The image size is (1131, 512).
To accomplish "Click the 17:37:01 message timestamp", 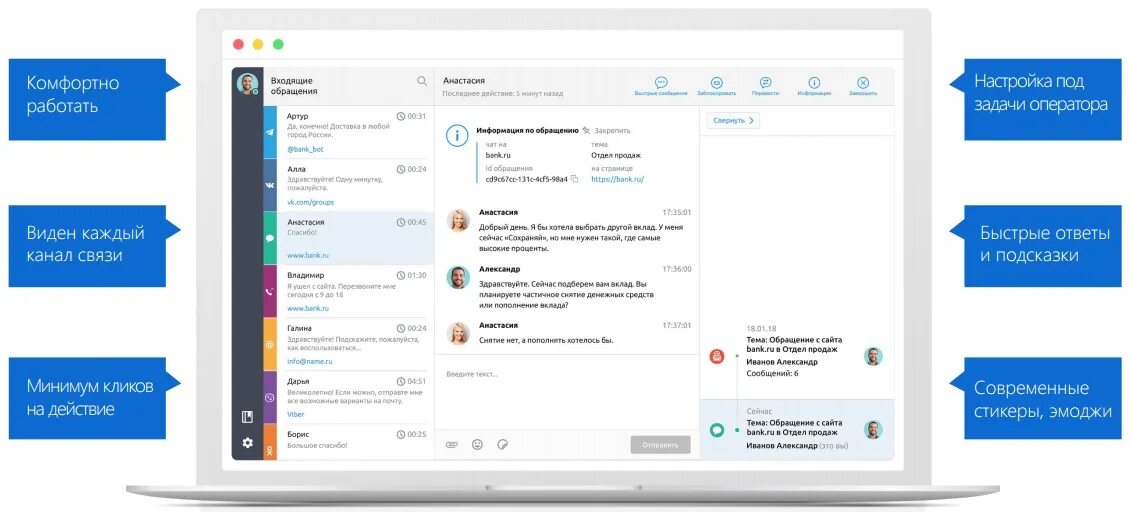I will pos(677,325).
